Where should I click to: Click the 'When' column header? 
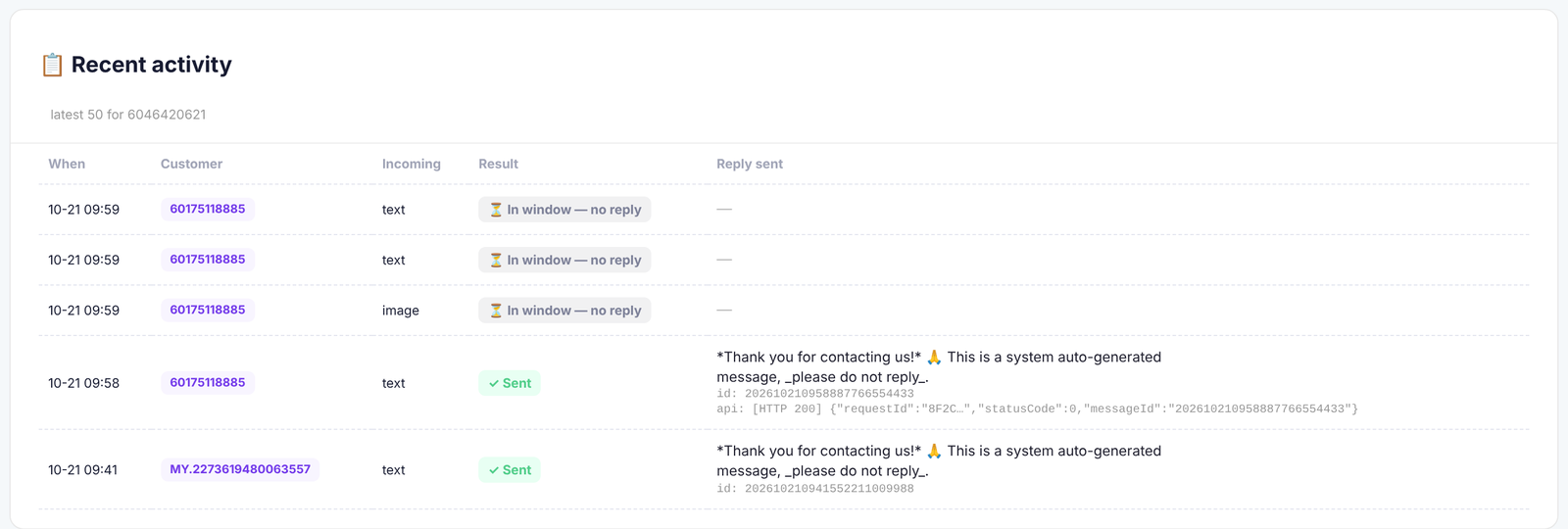click(x=67, y=164)
